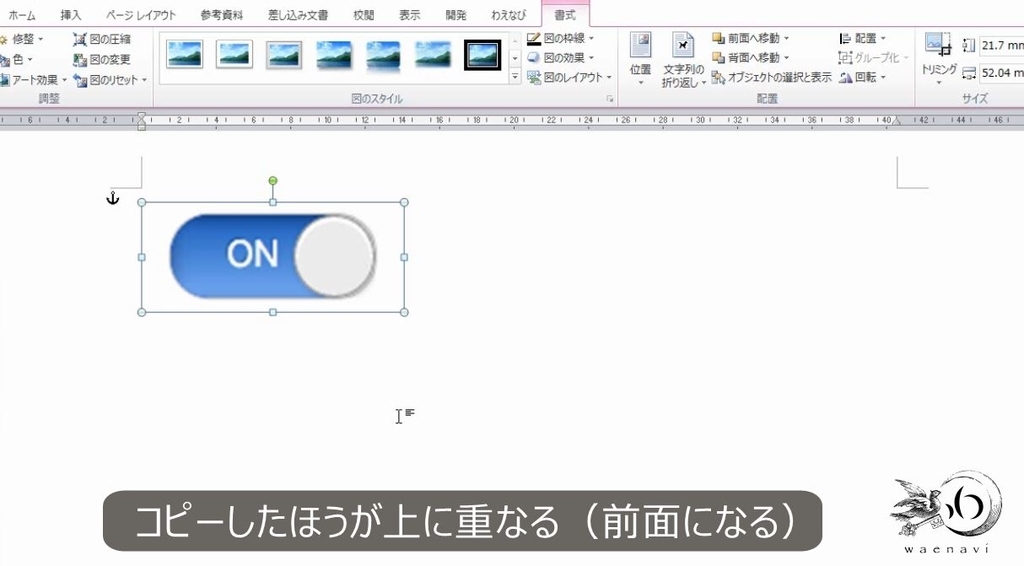Open 図のレイアウト picture layout menu
Screen dimensions: 1024x566
[x=569, y=77]
